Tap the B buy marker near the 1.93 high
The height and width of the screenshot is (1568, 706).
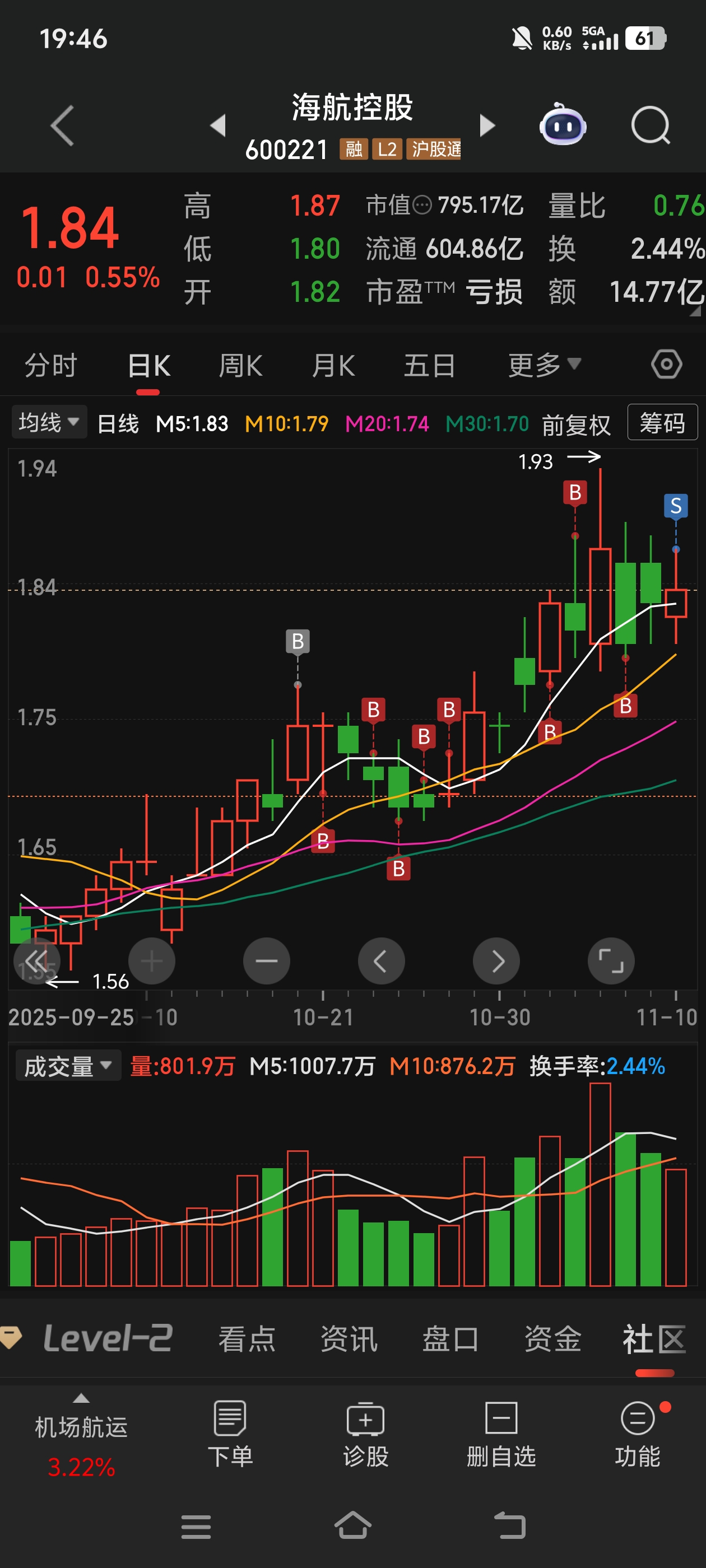point(575,492)
